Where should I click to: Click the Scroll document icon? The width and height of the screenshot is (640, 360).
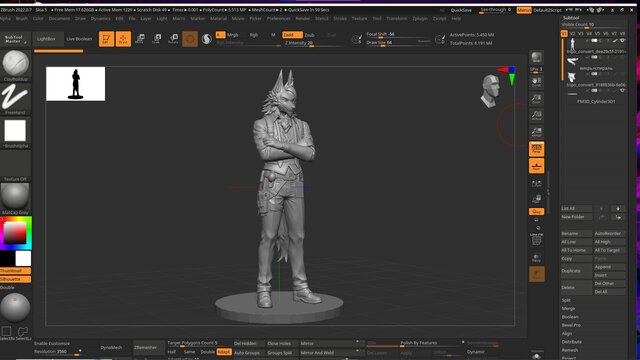(536, 82)
